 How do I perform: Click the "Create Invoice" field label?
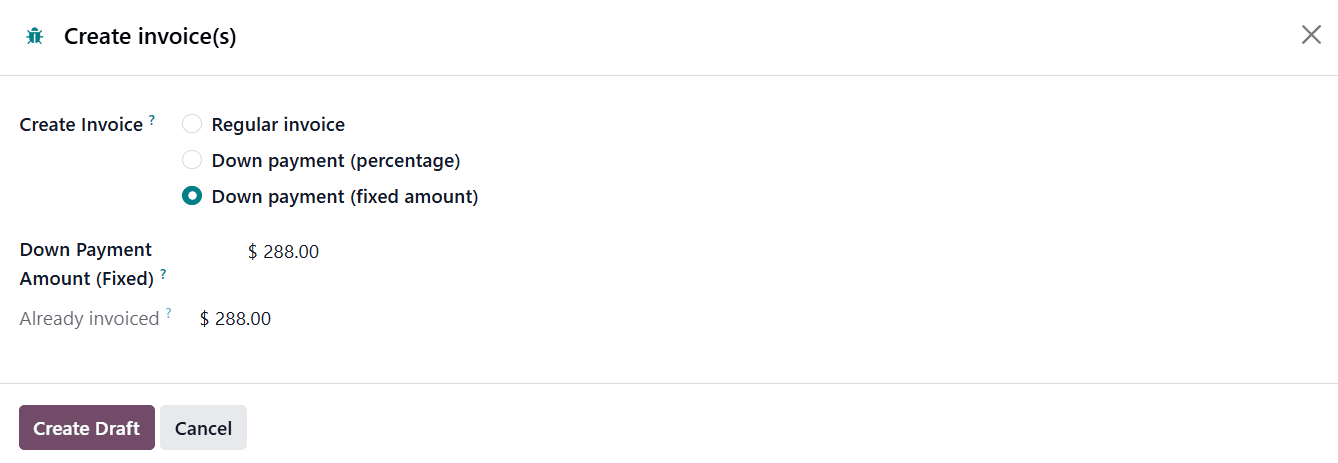pyautogui.click(x=81, y=125)
